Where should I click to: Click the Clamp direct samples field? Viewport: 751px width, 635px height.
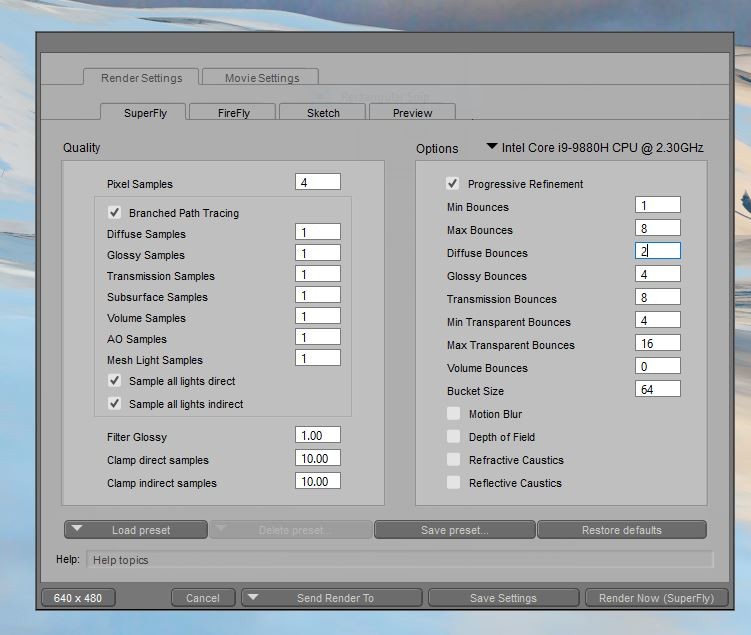click(x=318, y=458)
